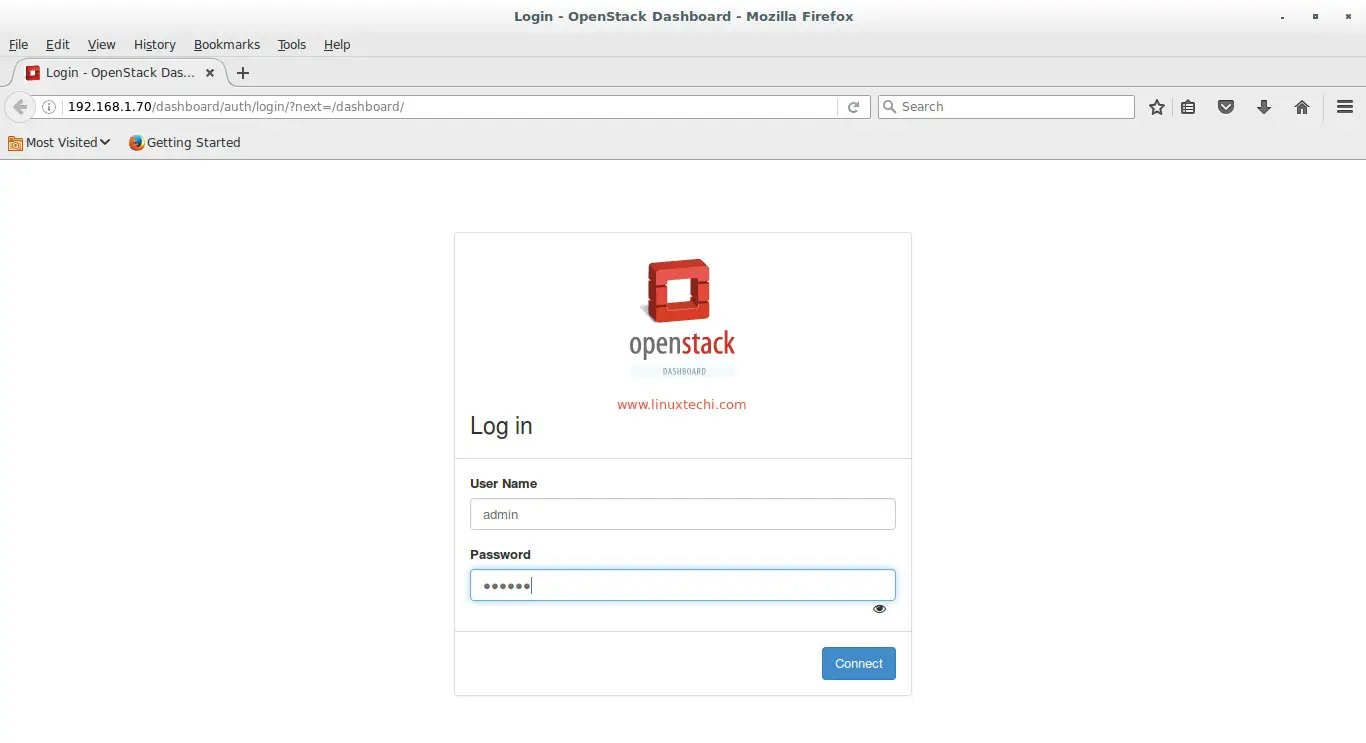Click the www.linuxtechi.com text
The image size is (1366, 743).
pyautogui.click(x=682, y=405)
